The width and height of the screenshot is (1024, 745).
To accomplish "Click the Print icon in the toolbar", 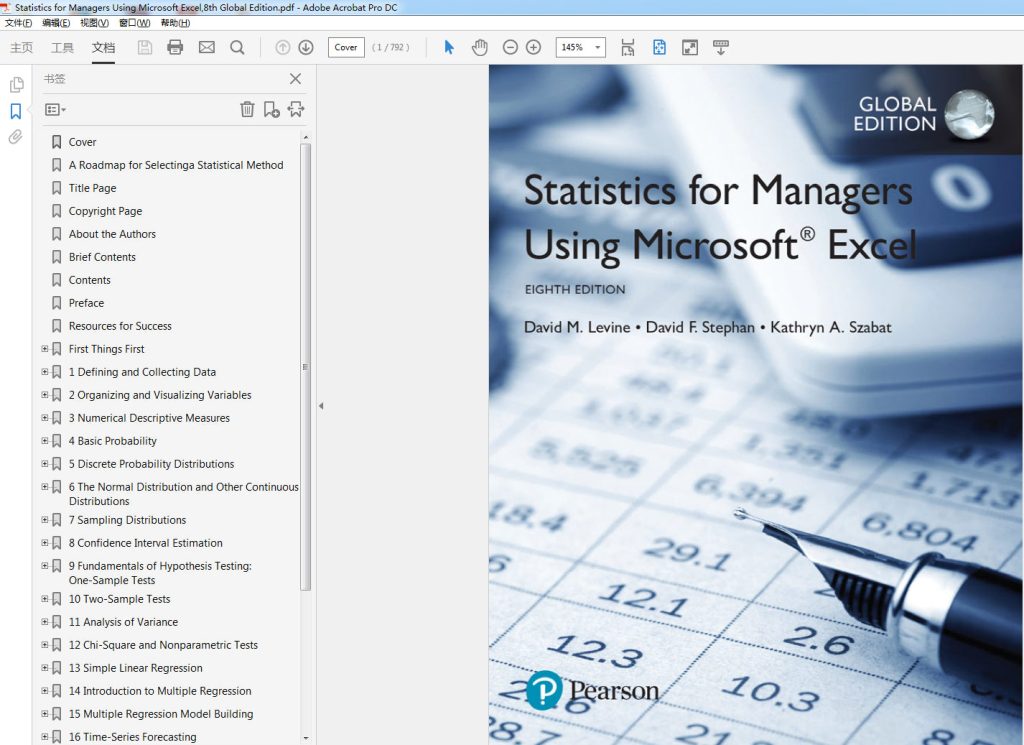I will coord(175,47).
